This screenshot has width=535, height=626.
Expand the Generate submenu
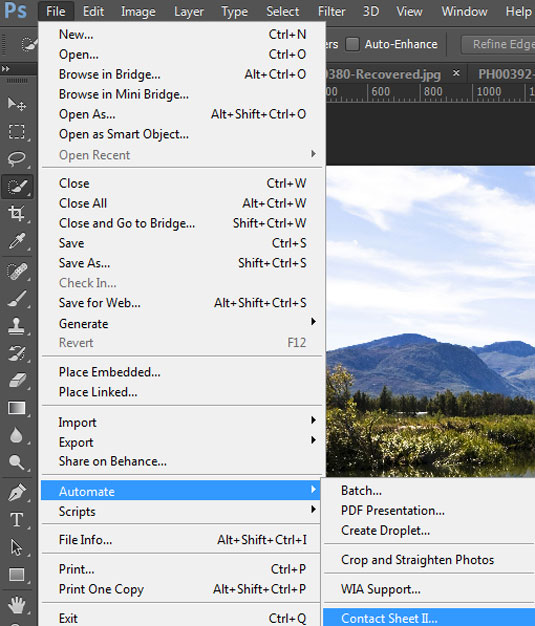[x=181, y=323]
